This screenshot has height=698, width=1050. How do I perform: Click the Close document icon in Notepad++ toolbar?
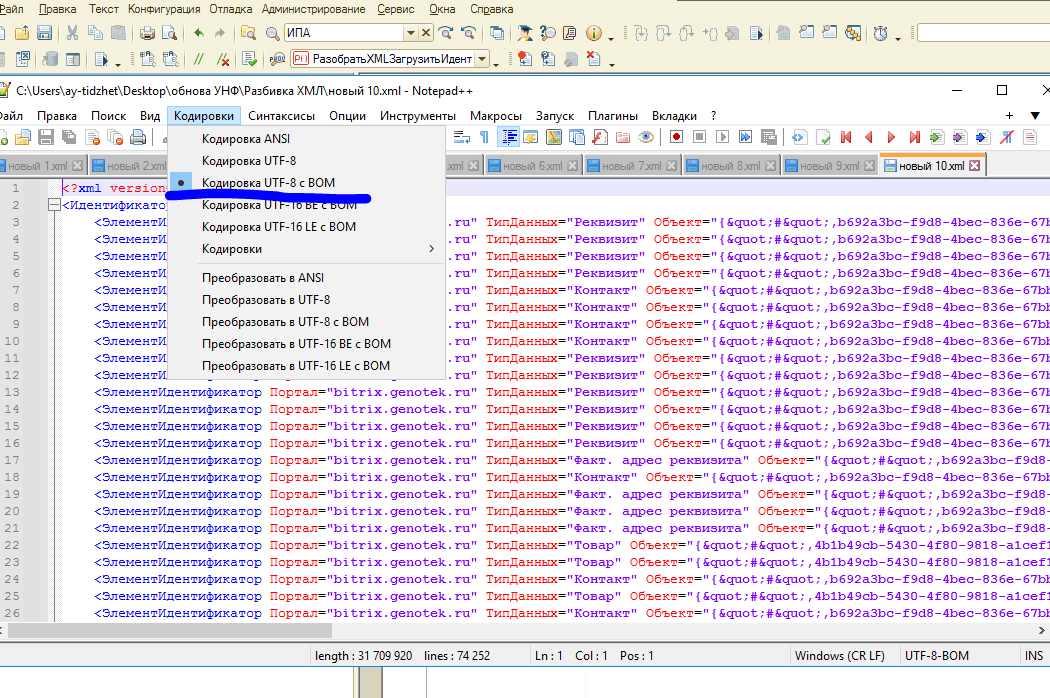click(92, 137)
